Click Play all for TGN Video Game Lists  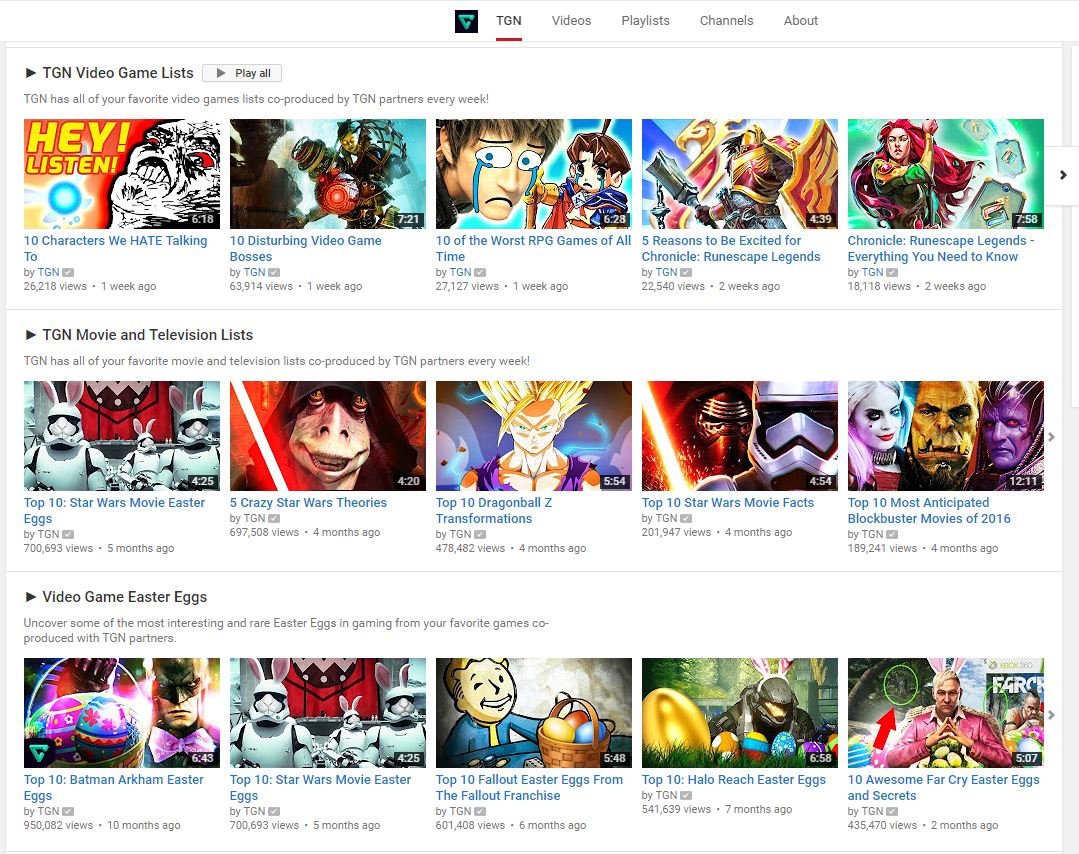[x=242, y=73]
